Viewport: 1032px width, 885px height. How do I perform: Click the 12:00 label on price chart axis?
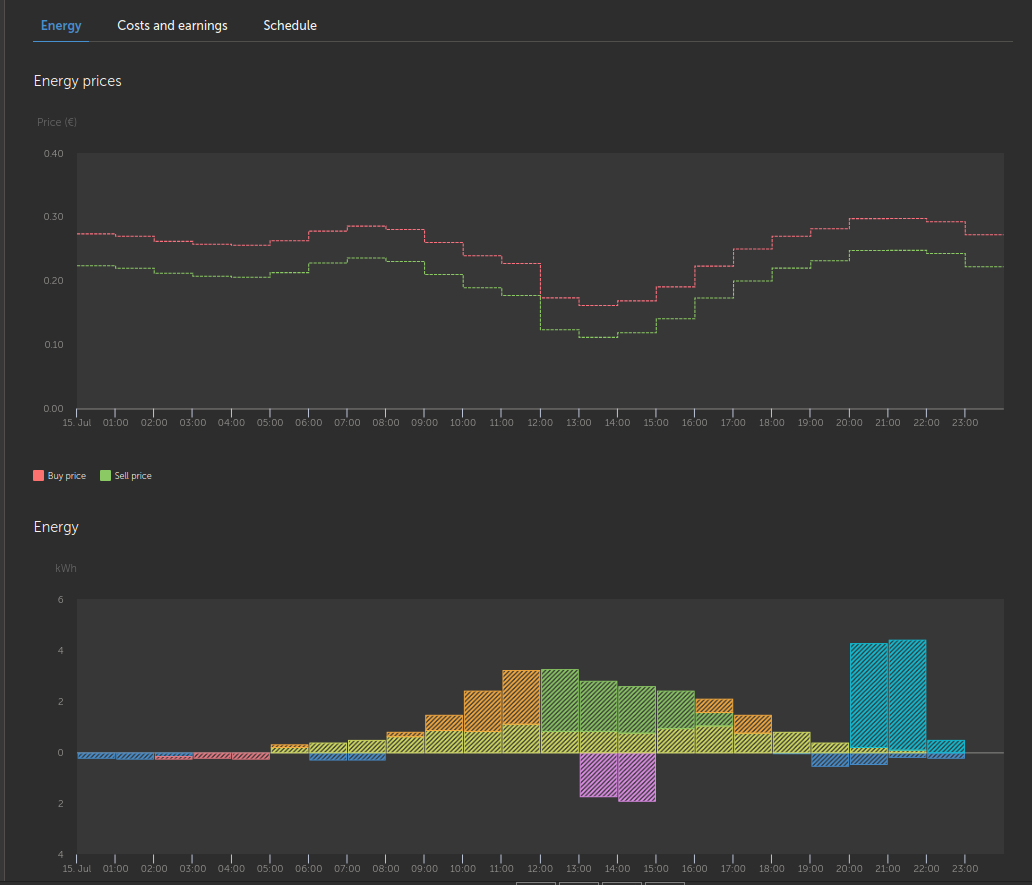tap(540, 423)
